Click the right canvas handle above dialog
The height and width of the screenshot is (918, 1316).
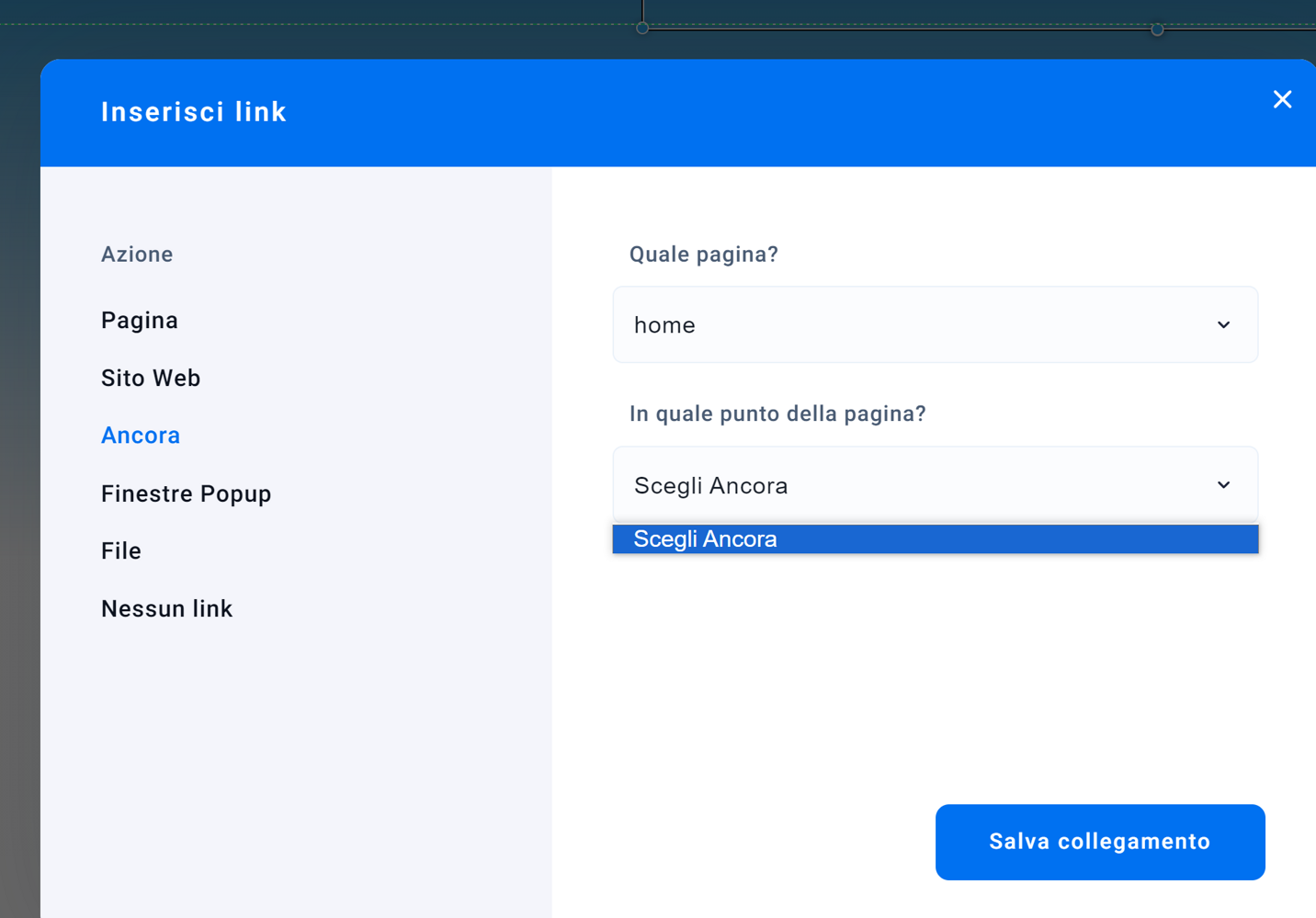[1157, 29]
